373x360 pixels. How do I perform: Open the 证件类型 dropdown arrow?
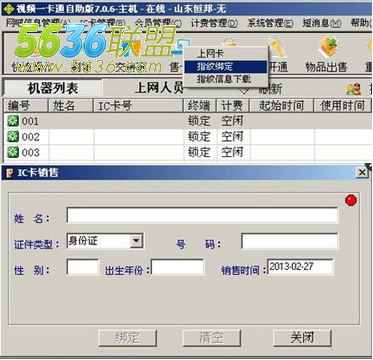coord(137,241)
